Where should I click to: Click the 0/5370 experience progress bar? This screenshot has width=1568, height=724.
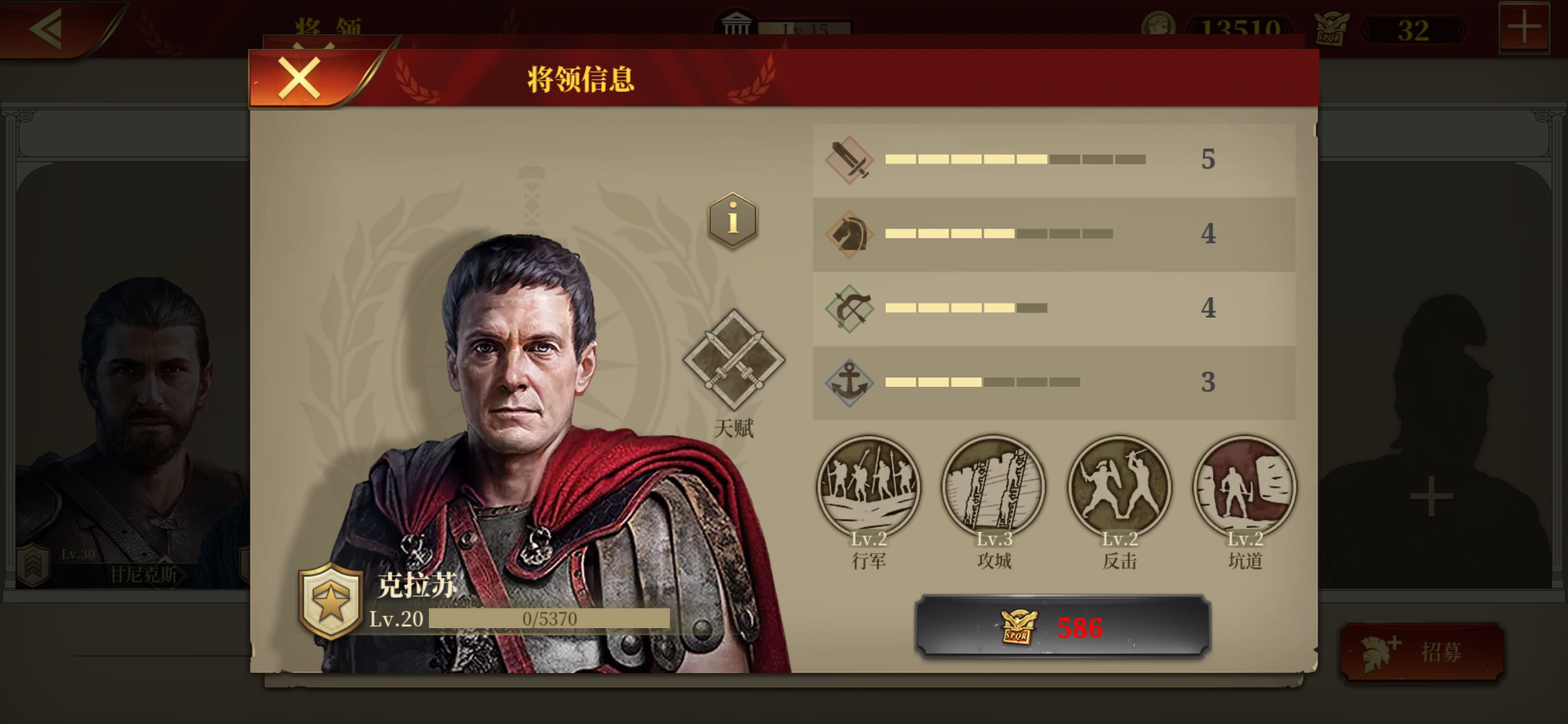549,618
